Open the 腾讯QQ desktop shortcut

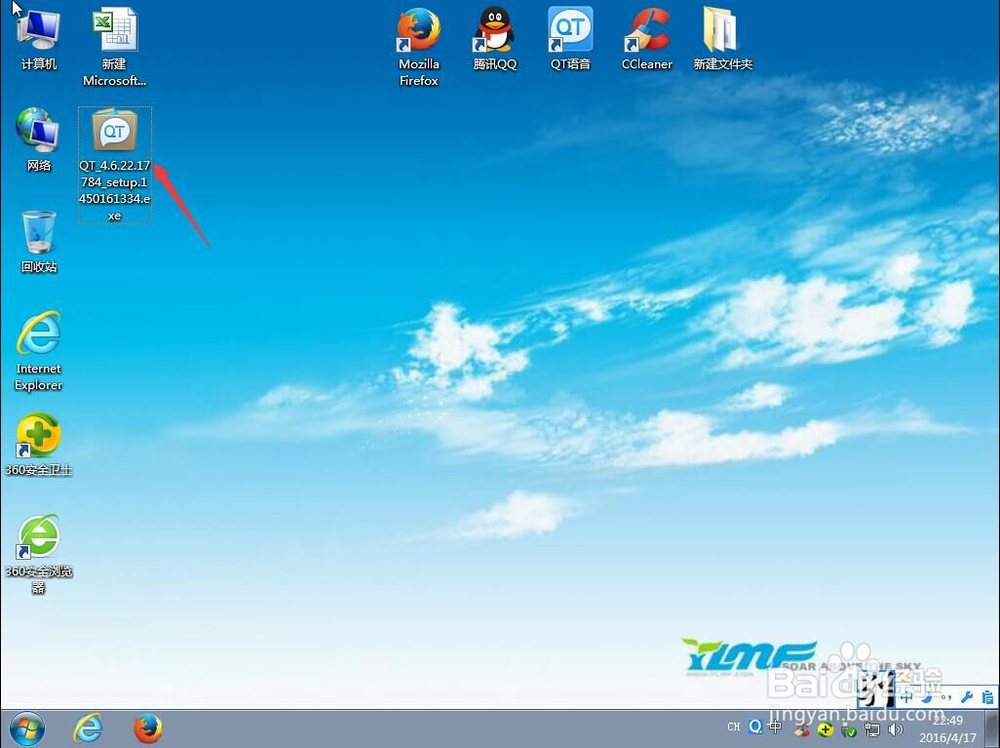[495, 38]
